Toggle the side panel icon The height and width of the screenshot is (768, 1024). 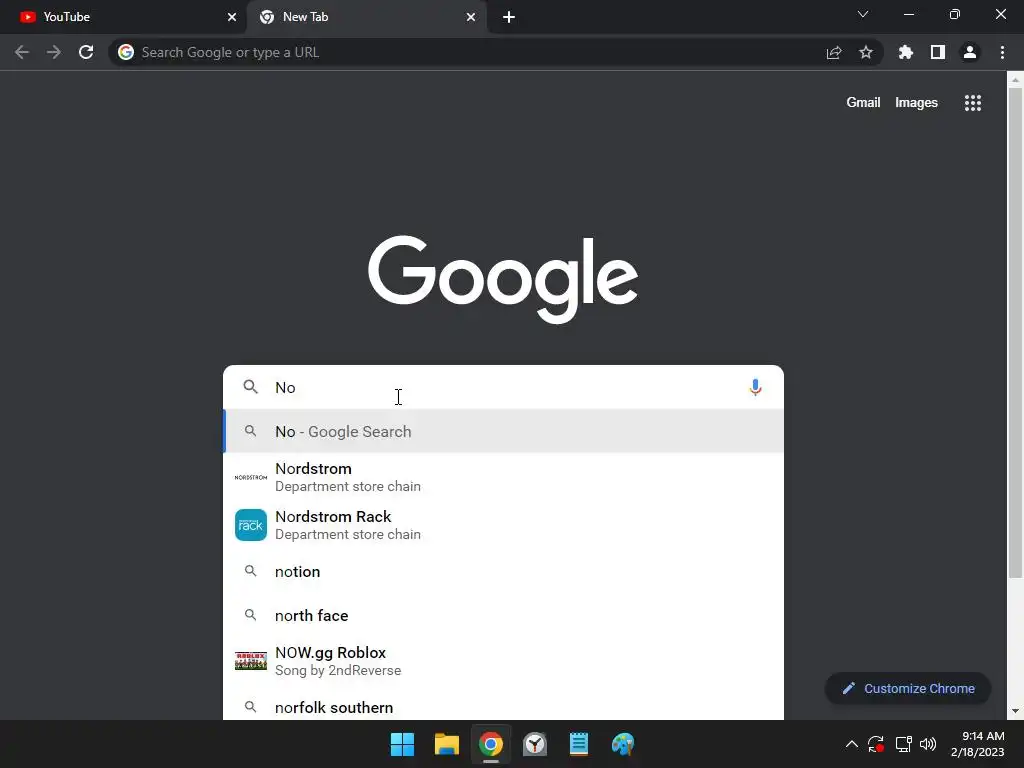click(938, 52)
